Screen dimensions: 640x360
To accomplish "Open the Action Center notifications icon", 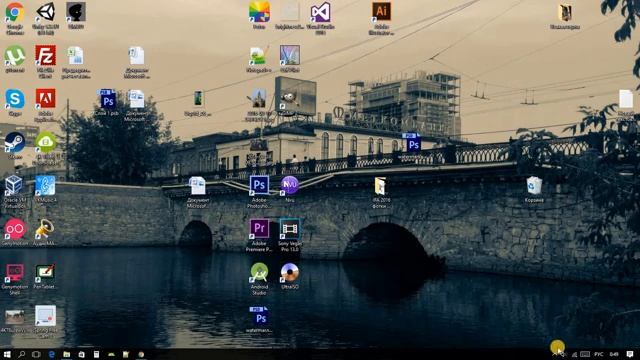I will coord(630,354).
